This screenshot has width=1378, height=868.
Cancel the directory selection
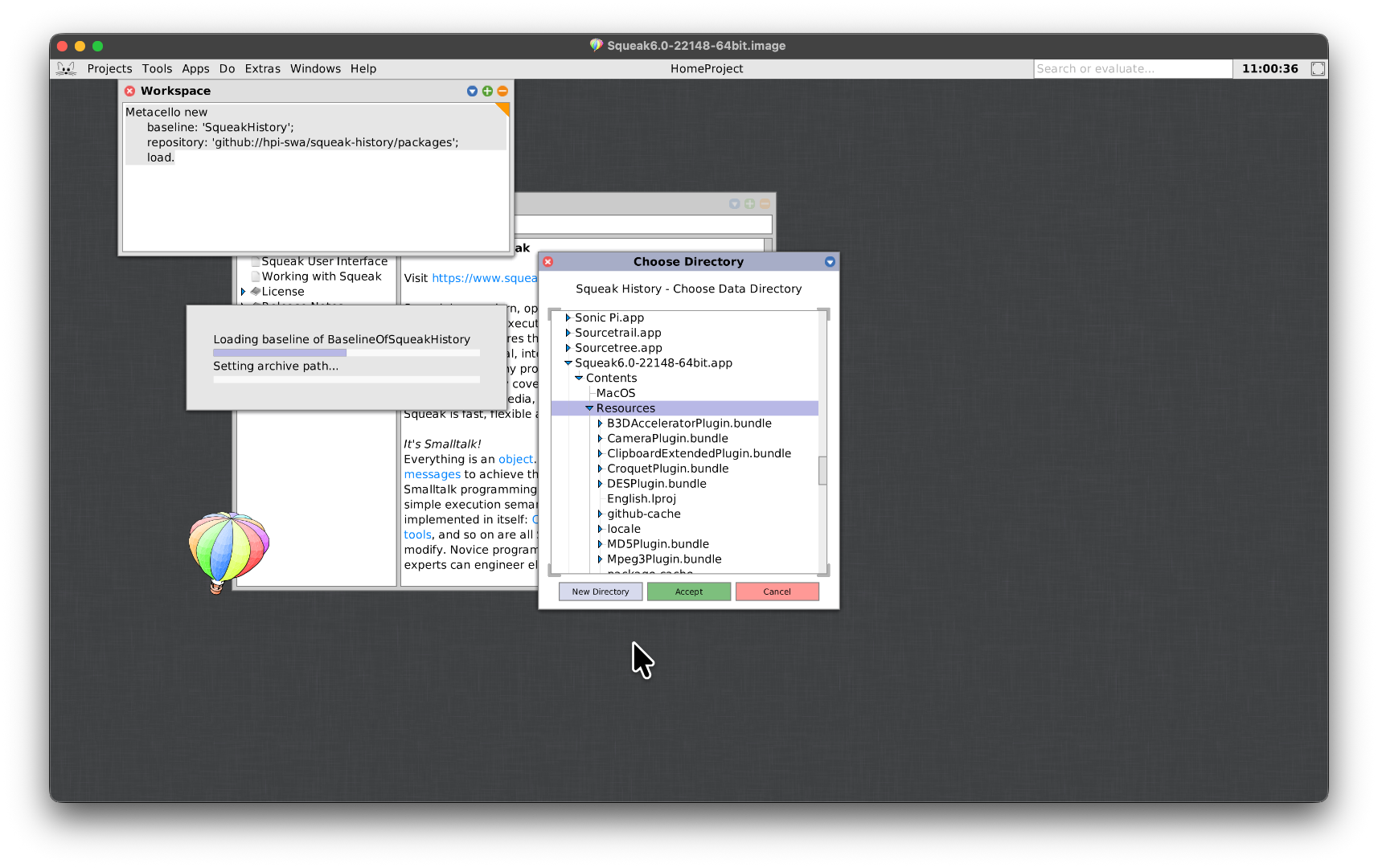coord(777,592)
